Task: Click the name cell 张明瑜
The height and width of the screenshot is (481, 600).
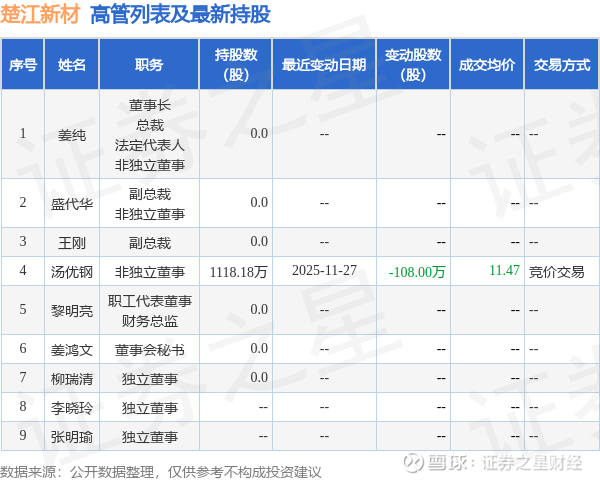Action: point(72,437)
